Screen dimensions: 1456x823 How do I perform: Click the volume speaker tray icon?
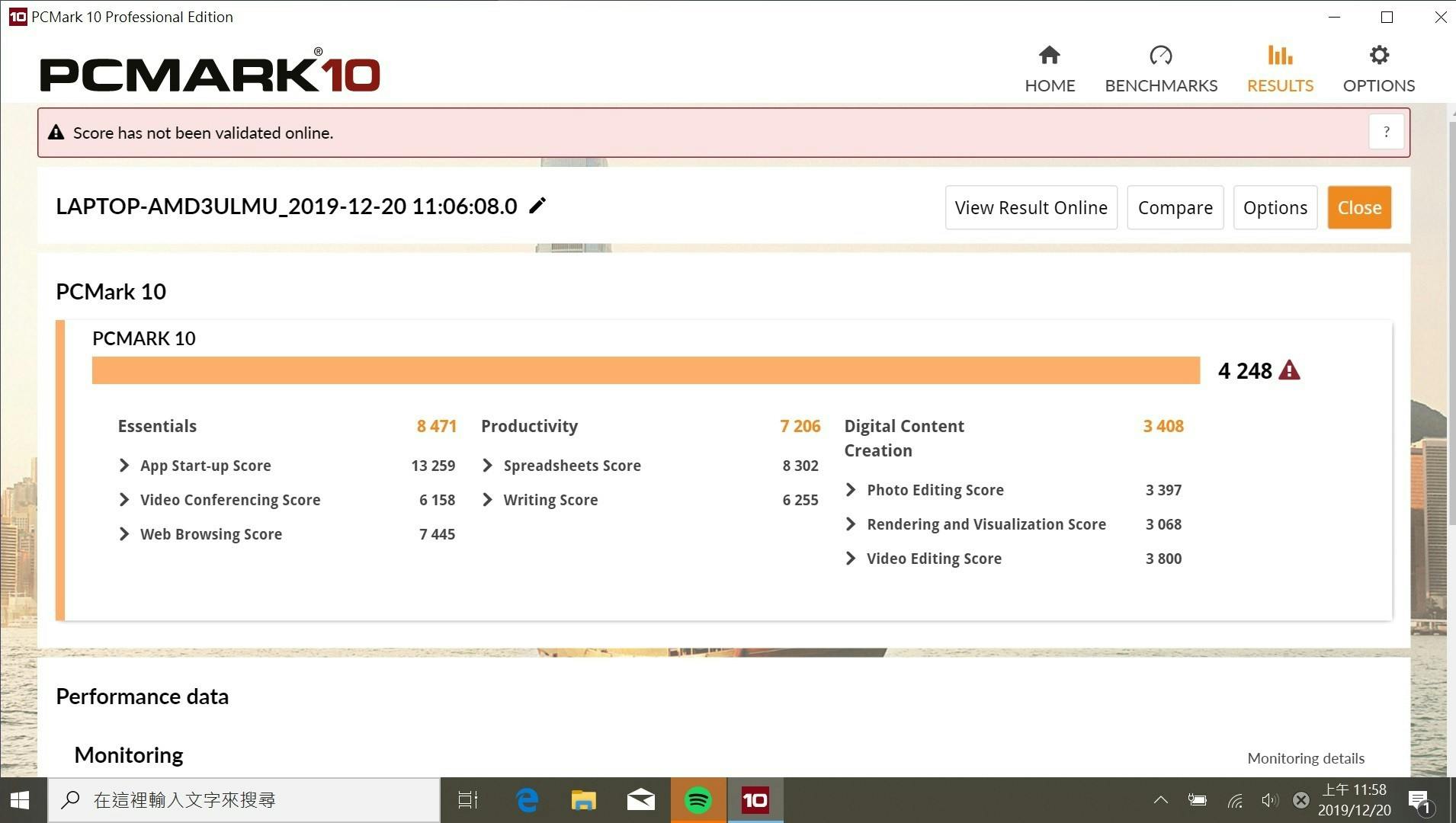coord(1269,800)
